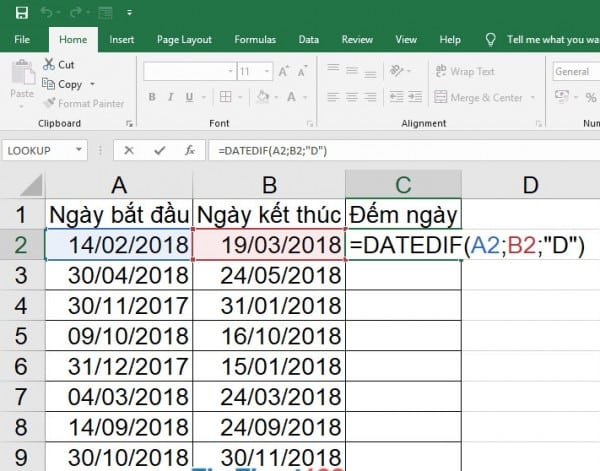Toggle Bold formatting
600x471 pixels.
click(152, 97)
